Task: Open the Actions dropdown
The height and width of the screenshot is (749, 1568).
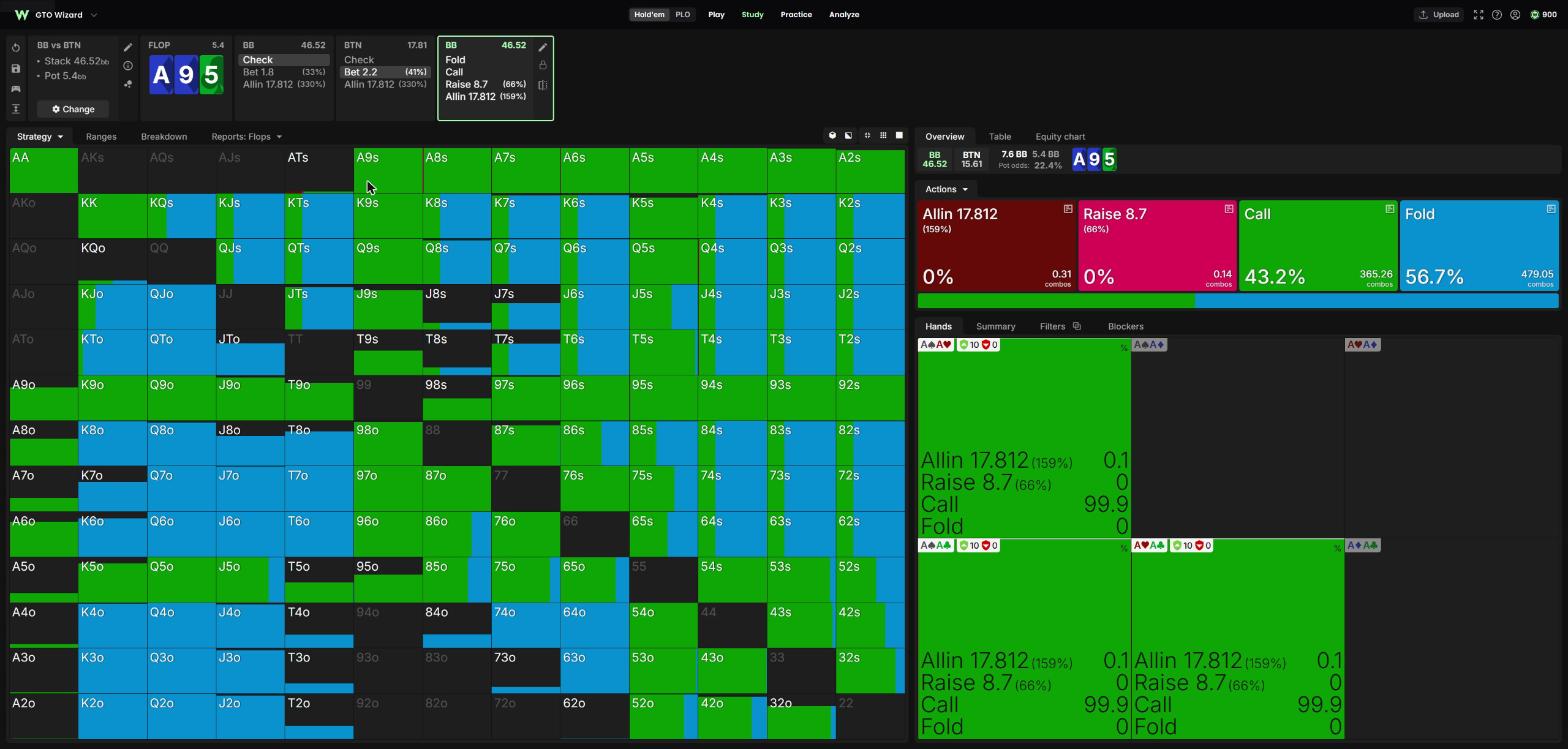Action: 946,189
